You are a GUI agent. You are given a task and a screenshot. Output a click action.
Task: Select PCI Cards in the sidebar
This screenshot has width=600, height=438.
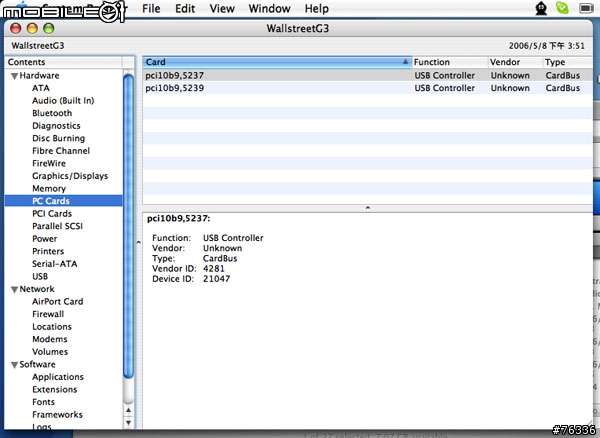(x=52, y=213)
